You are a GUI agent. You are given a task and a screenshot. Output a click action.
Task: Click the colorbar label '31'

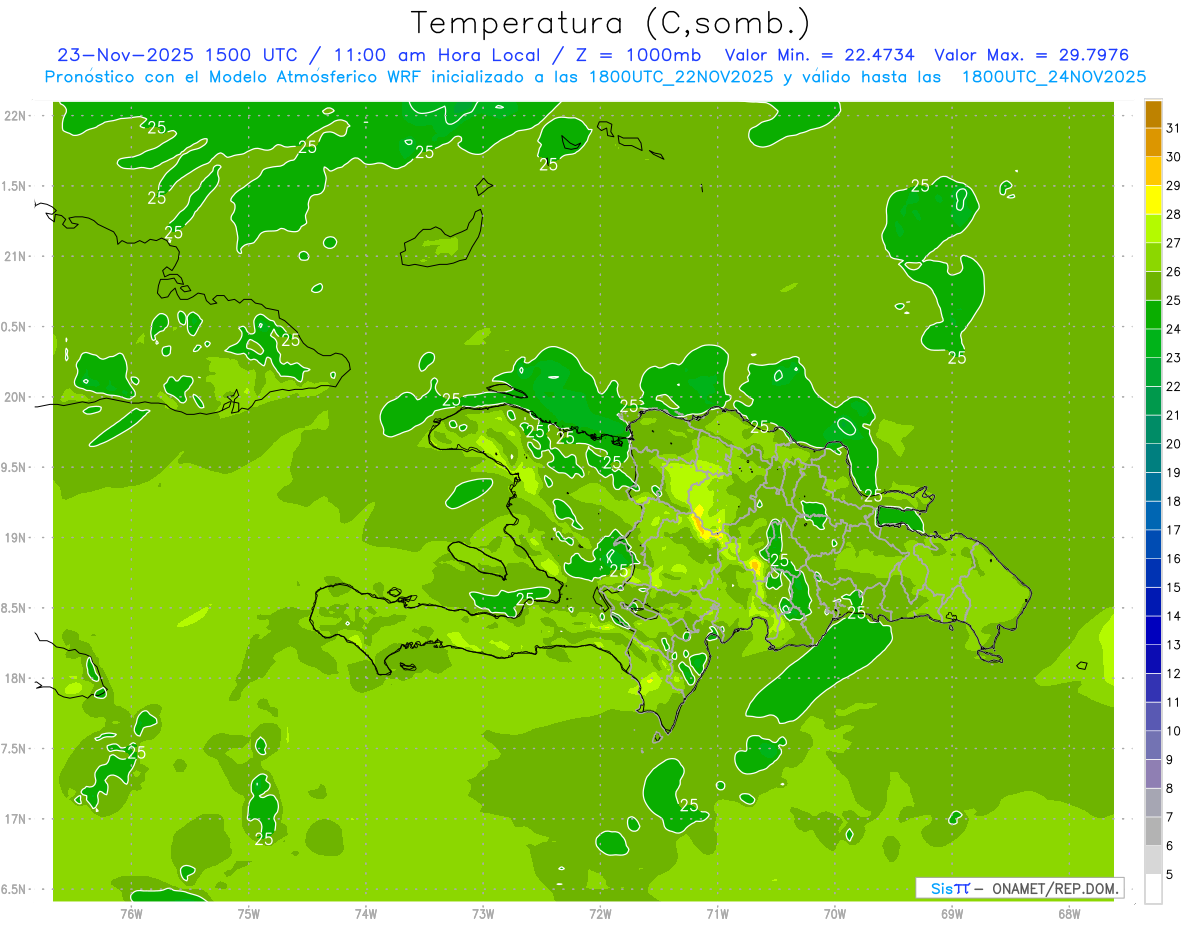[x=1174, y=128]
